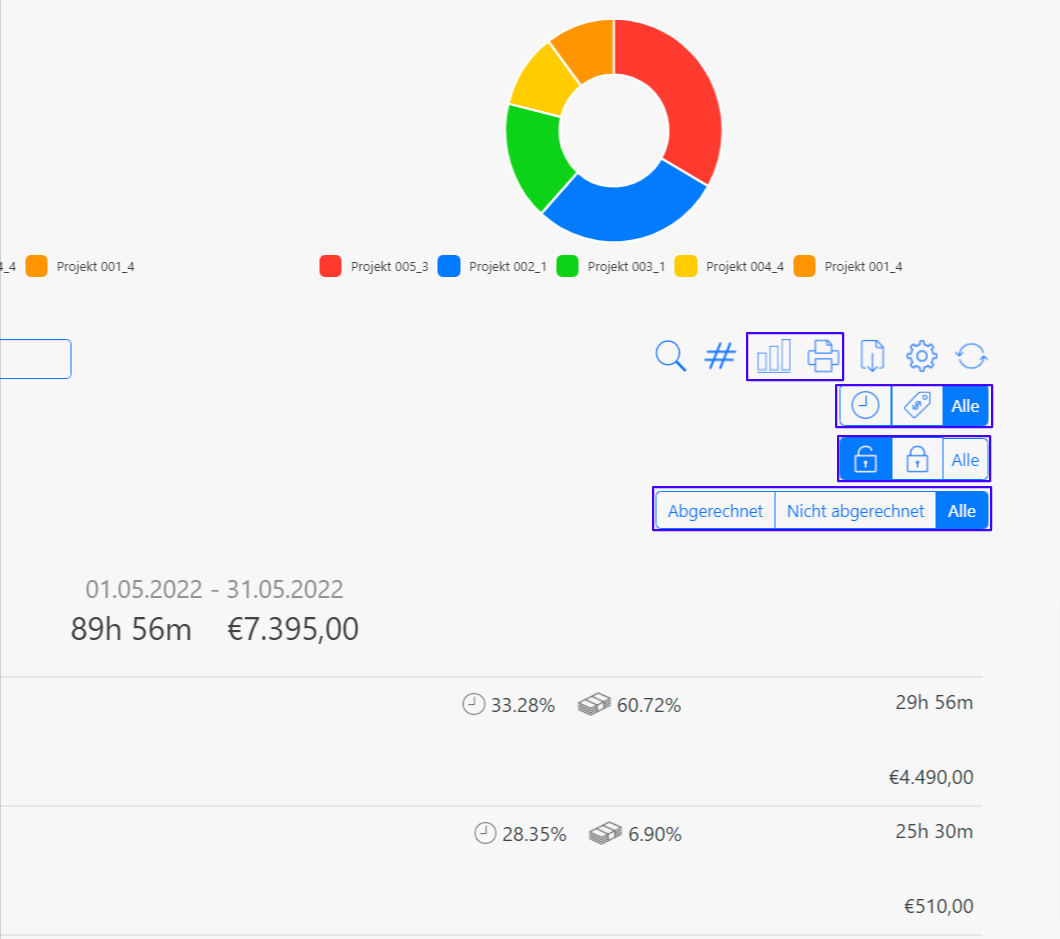The image size is (1060, 939).
Task: Click the red Projekt 005_3 legend swatch
Action: [330, 266]
